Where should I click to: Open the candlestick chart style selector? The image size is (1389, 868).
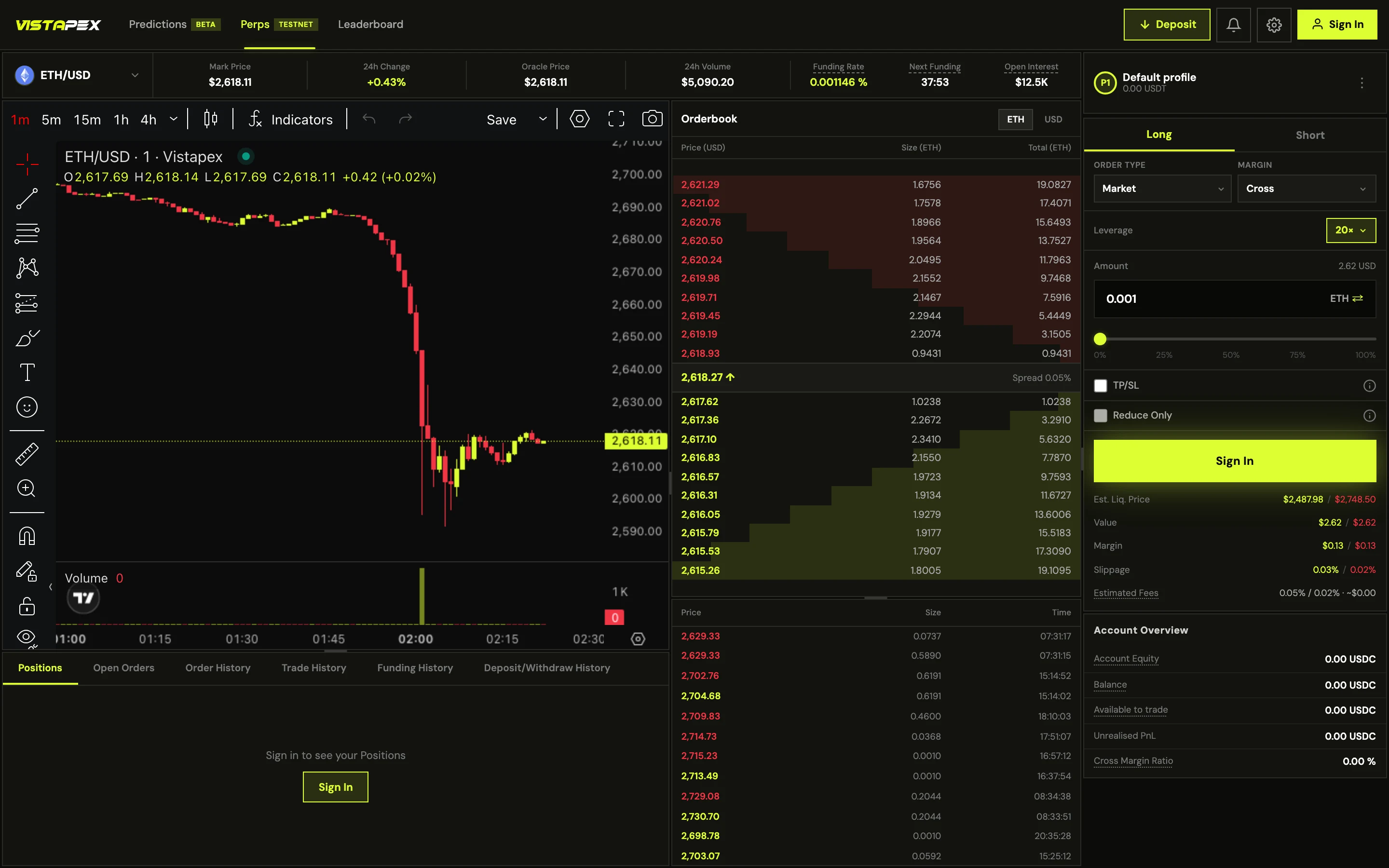click(211, 120)
